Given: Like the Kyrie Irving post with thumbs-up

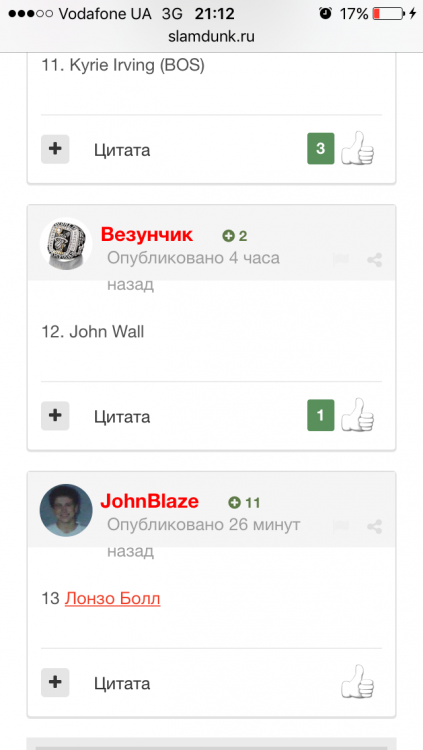Looking at the screenshot, I should 357,149.
